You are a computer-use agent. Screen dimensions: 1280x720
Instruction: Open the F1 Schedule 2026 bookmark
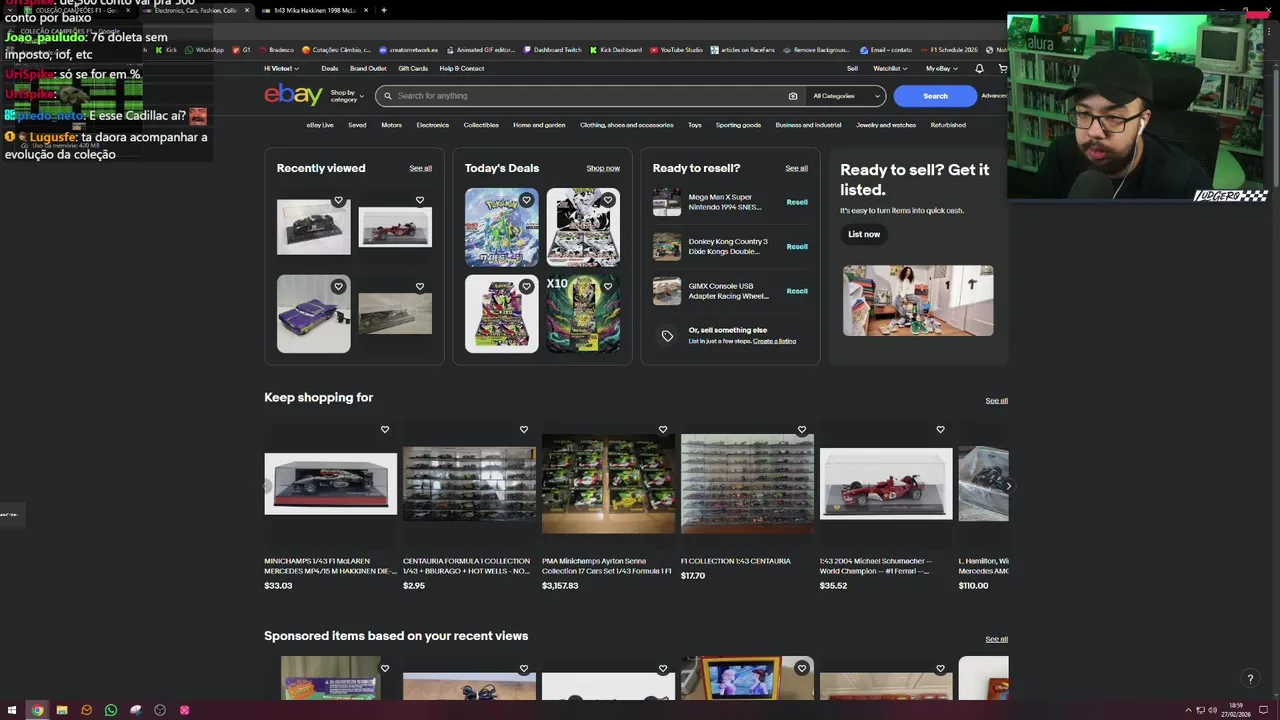(949, 49)
